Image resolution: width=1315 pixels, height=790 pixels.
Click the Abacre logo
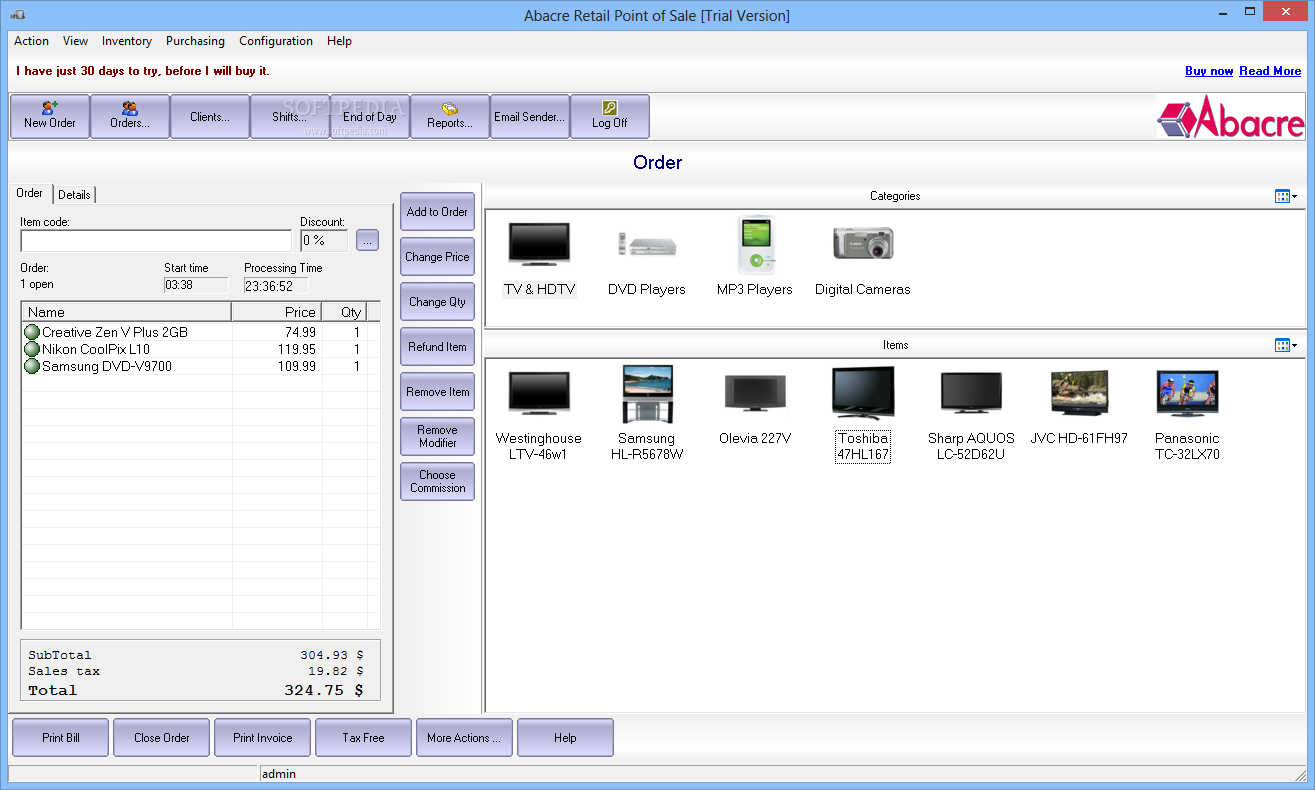[x=1230, y=116]
